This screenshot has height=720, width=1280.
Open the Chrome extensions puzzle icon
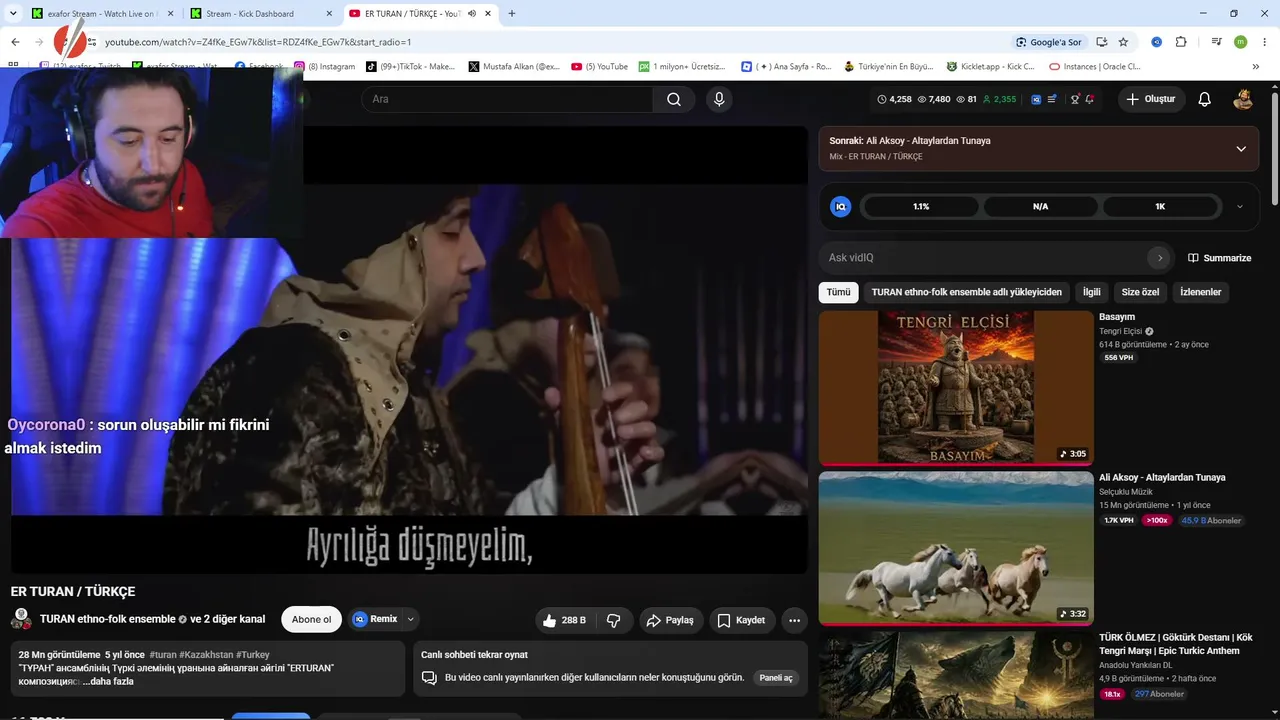tap(1181, 42)
